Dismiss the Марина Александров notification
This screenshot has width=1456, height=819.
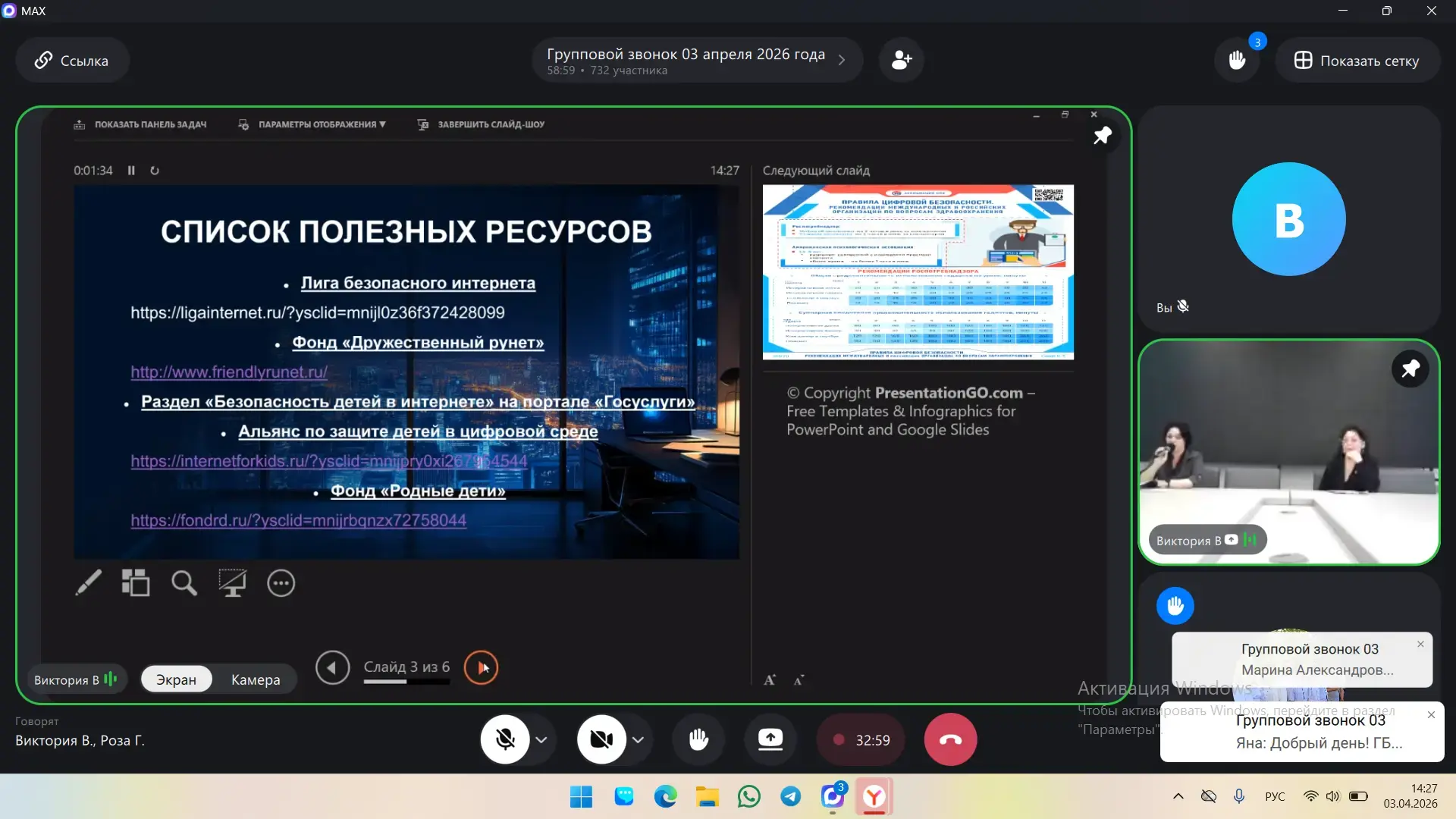1420,644
